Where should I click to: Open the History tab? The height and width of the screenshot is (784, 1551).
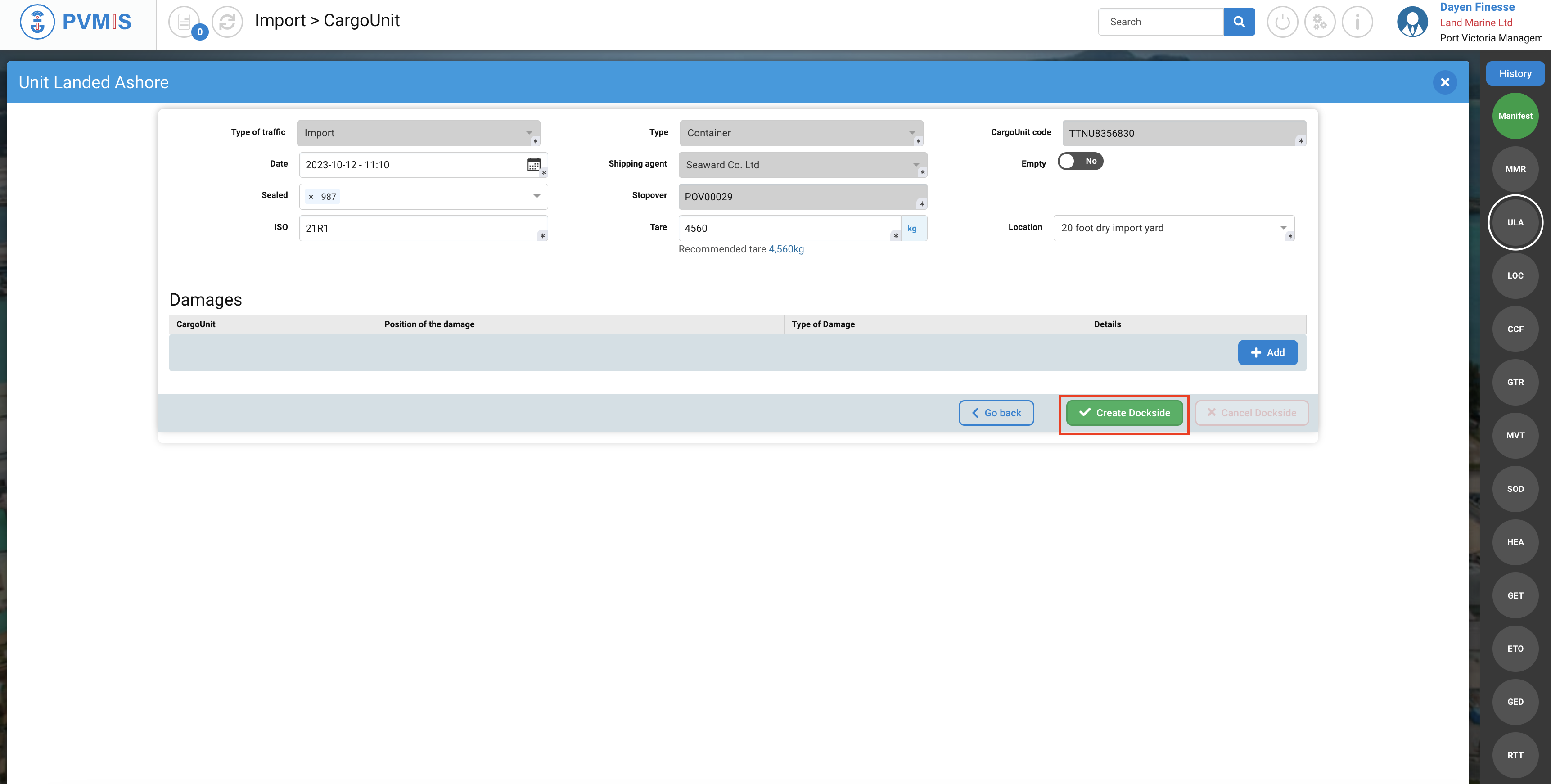coord(1515,73)
